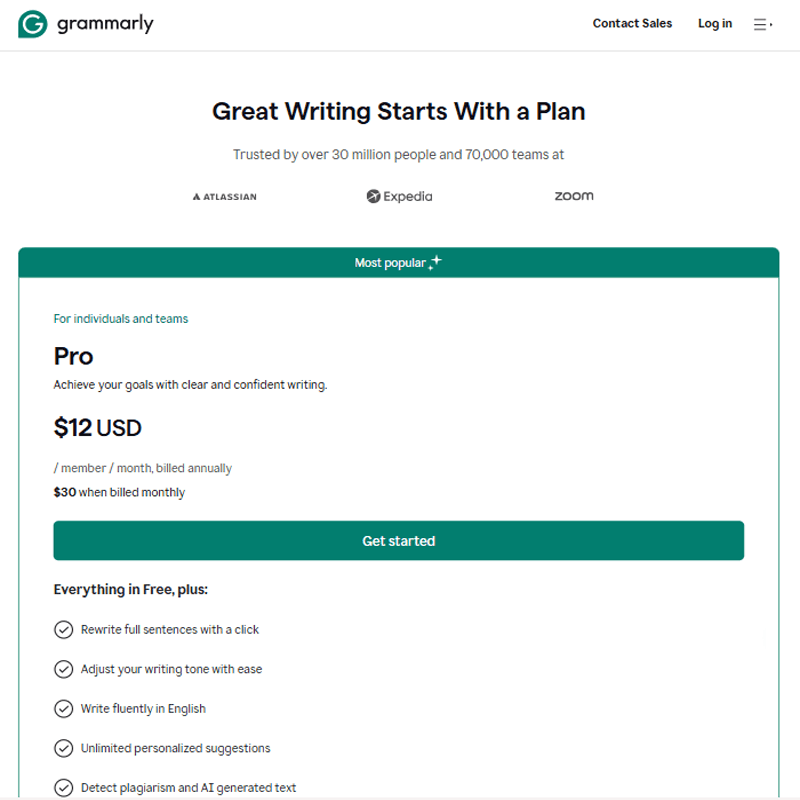800x800 pixels.
Task: Open the Contact Sales menu item
Action: pos(632,24)
